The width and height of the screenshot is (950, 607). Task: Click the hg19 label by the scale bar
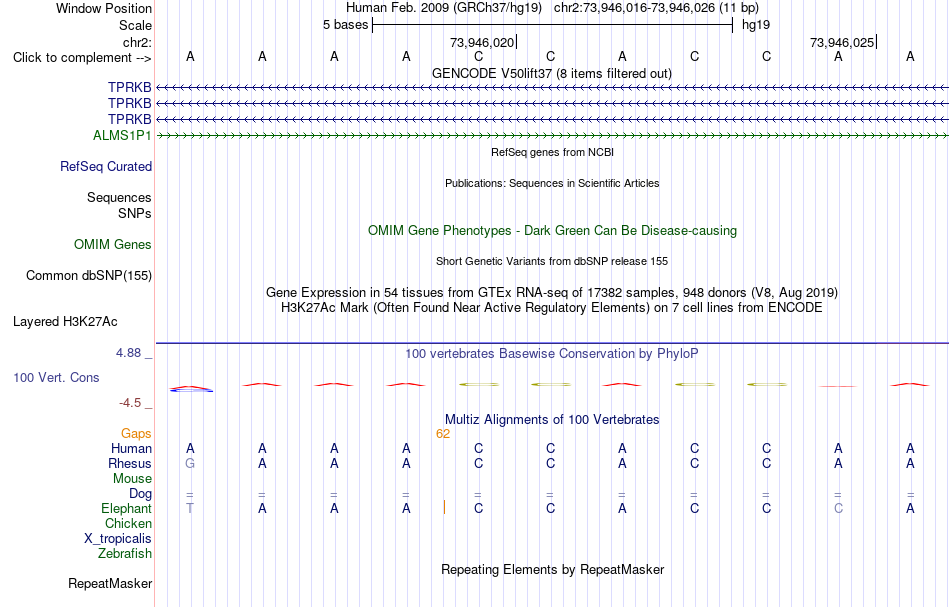pos(756,25)
